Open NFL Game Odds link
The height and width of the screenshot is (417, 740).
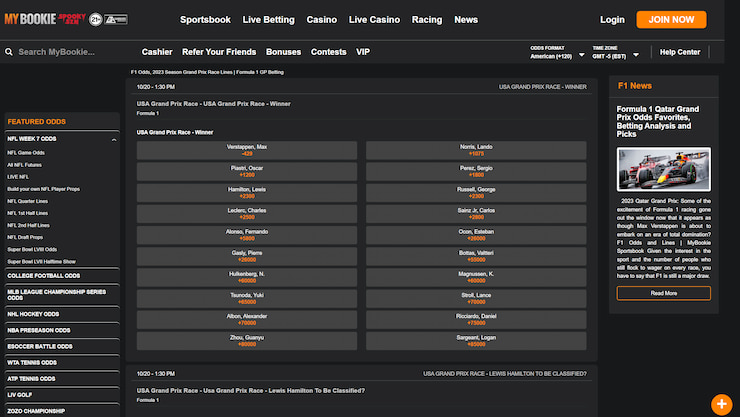pyautogui.click(x=26, y=153)
